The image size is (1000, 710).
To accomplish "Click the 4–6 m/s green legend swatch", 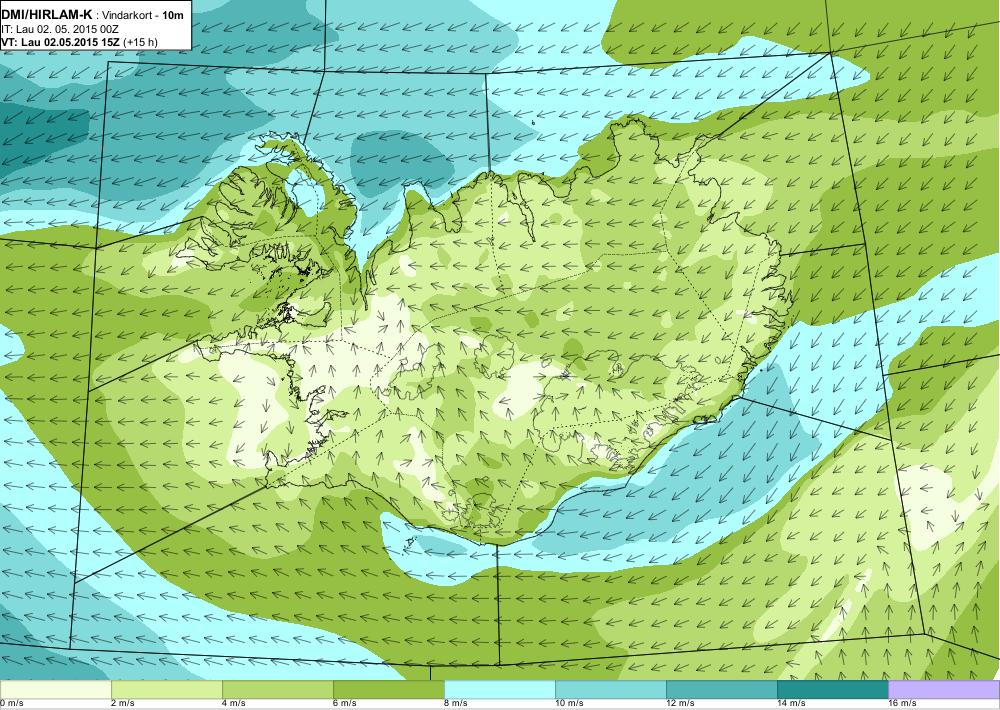I will click(277, 690).
